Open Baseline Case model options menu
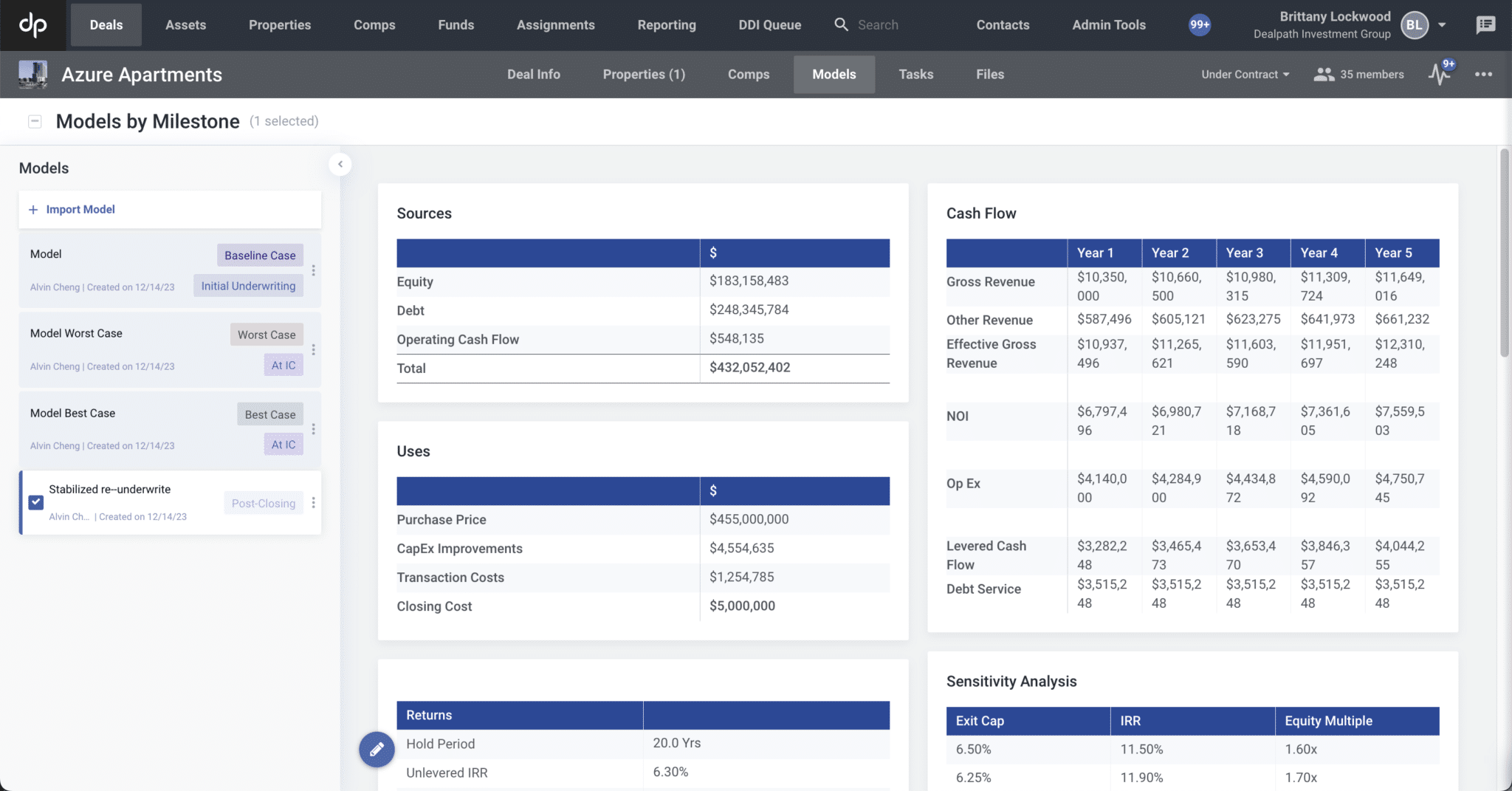Image resolution: width=1512 pixels, height=791 pixels. [315, 270]
